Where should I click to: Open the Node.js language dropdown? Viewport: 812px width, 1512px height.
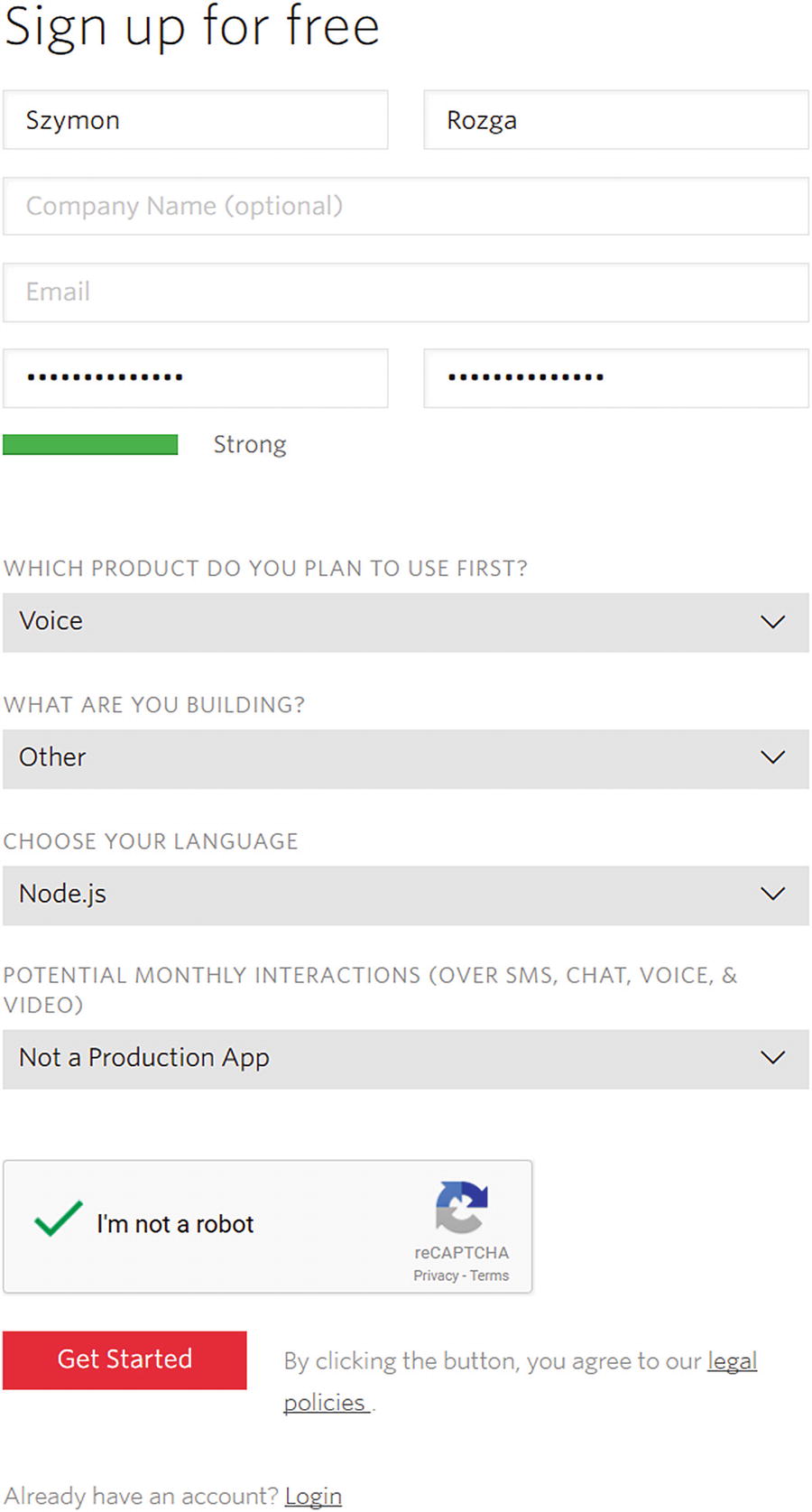tap(405, 895)
